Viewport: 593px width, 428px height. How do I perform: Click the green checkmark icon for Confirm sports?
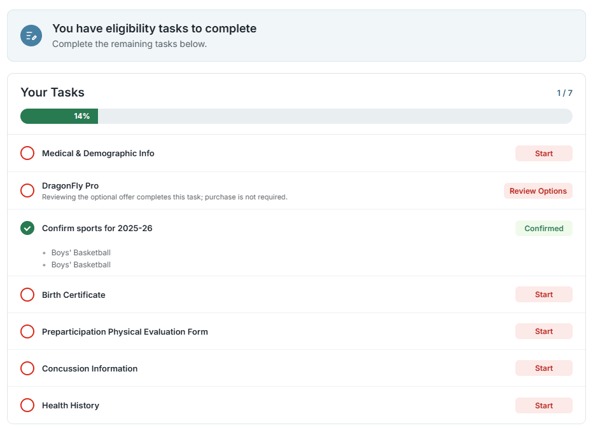tap(27, 228)
